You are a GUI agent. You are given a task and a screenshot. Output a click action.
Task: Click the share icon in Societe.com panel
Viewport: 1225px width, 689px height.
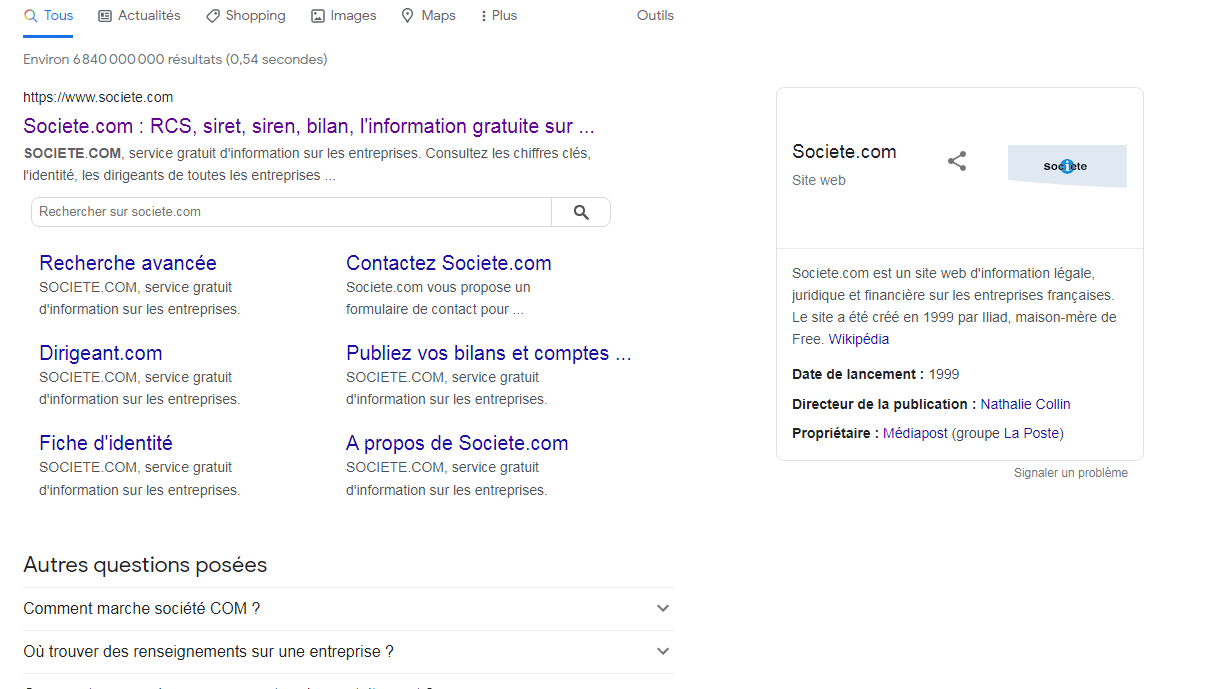tap(957, 161)
